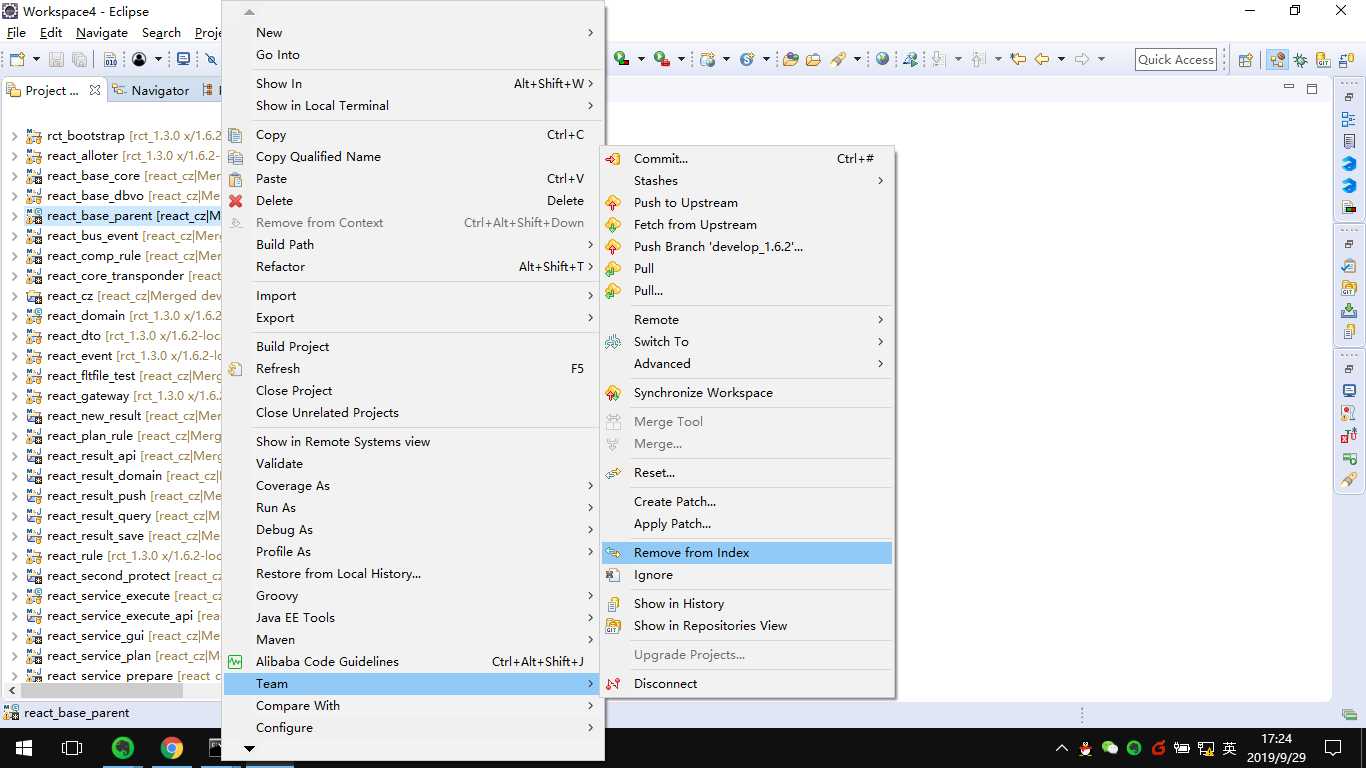
Task: Open the Search menu in menu bar
Action: 161,33
